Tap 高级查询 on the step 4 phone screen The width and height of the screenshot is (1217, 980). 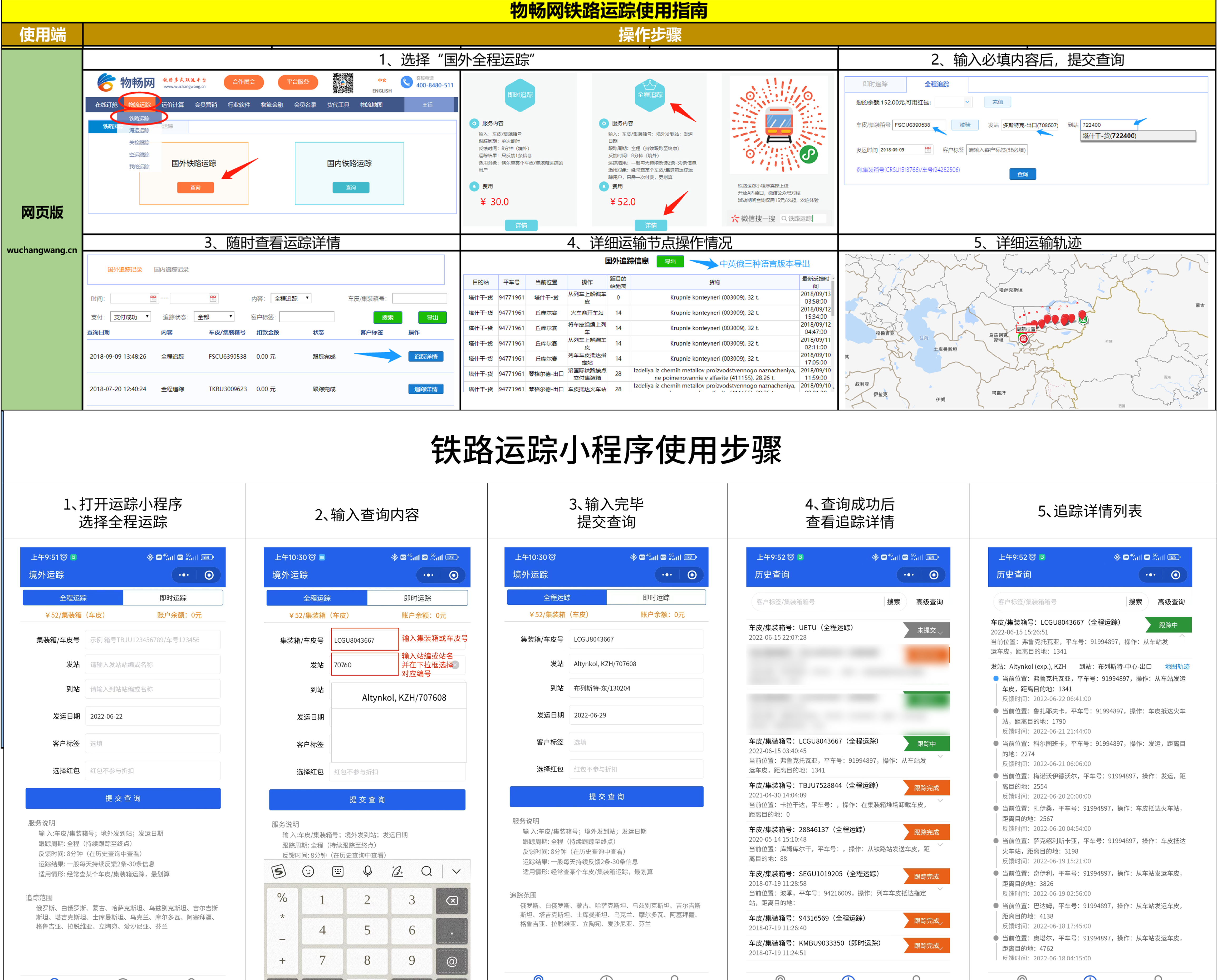point(930,602)
